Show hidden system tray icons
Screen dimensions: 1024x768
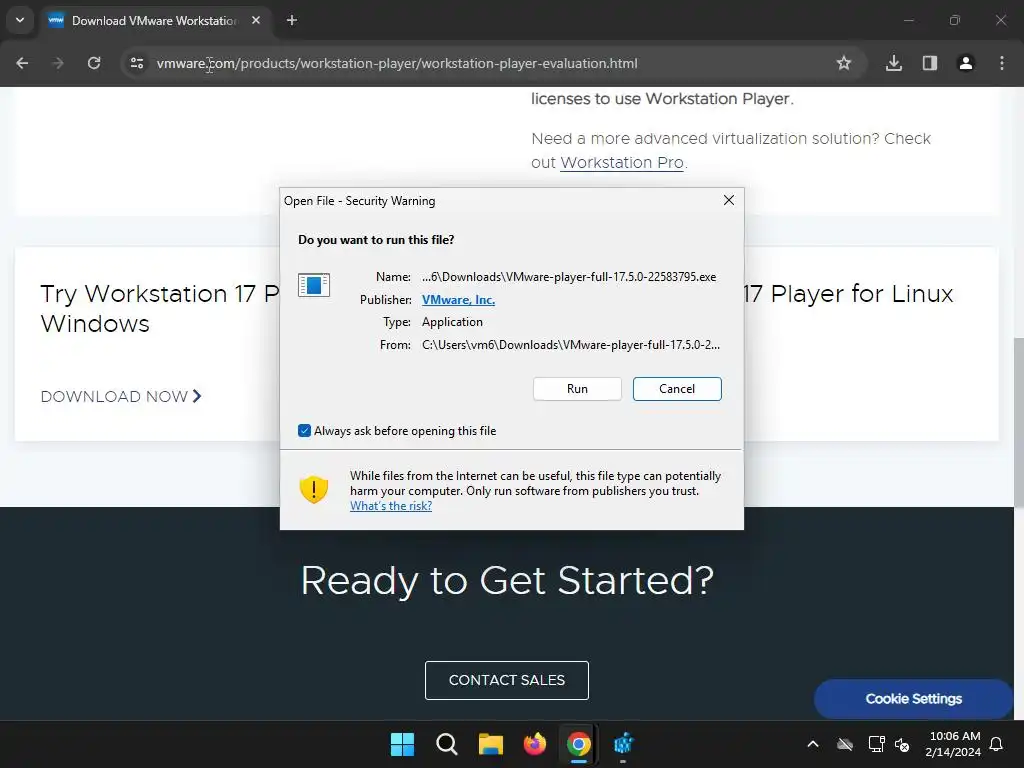pos(813,744)
